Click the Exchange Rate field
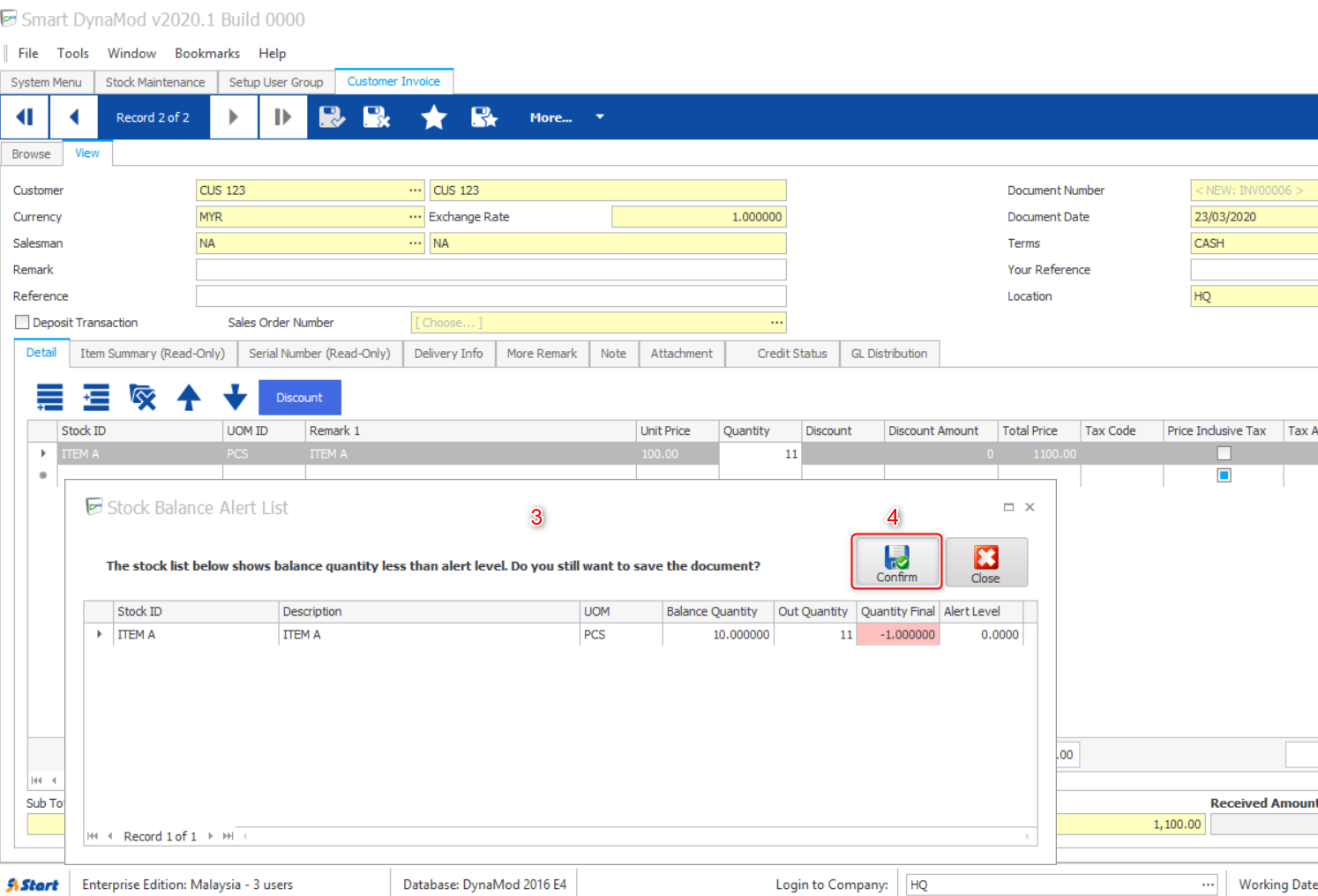This screenshot has width=1318, height=896. click(699, 217)
